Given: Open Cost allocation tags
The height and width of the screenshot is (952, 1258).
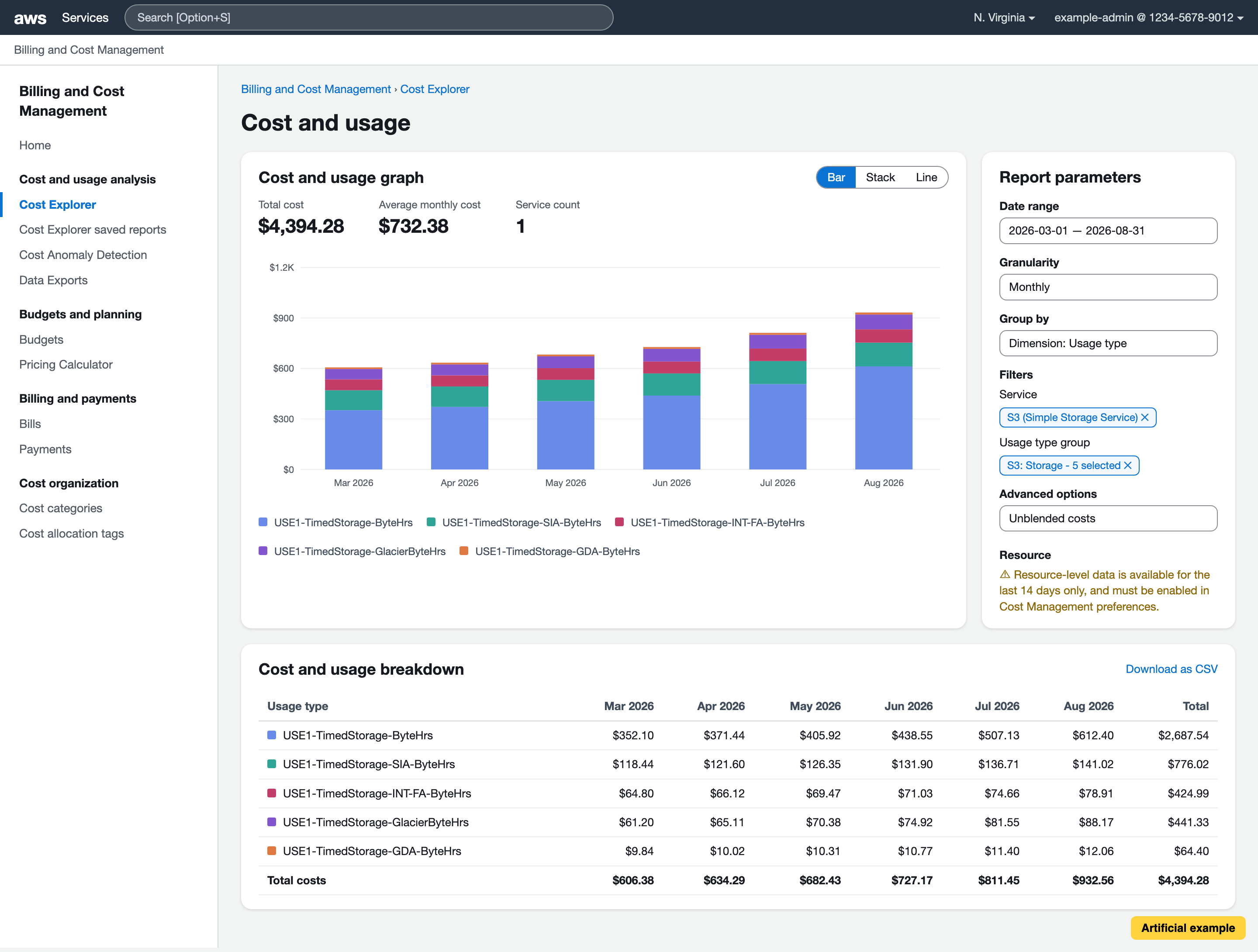Looking at the screenshot, I should [x=72, y=534].
